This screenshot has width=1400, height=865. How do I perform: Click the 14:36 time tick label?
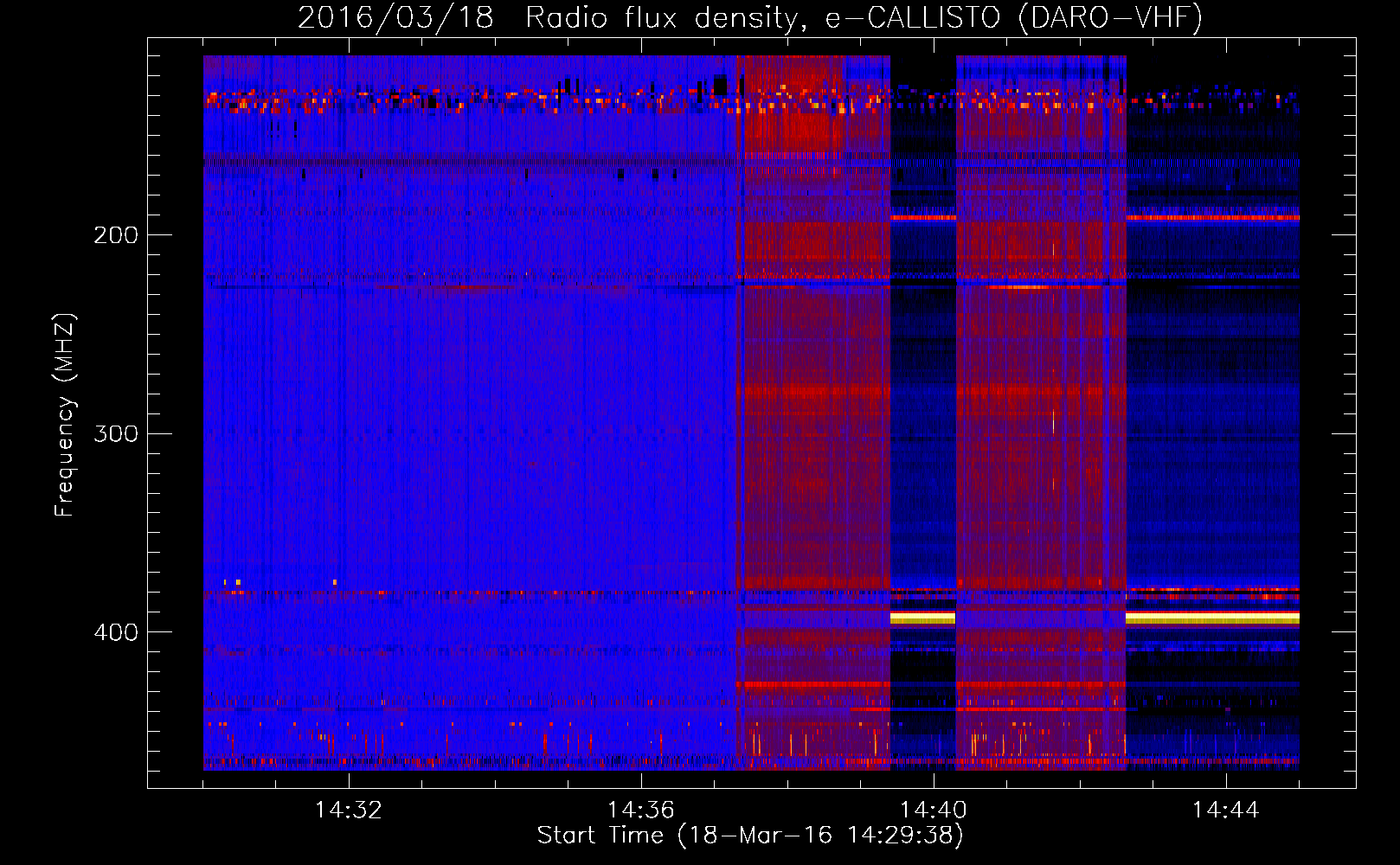641,810
